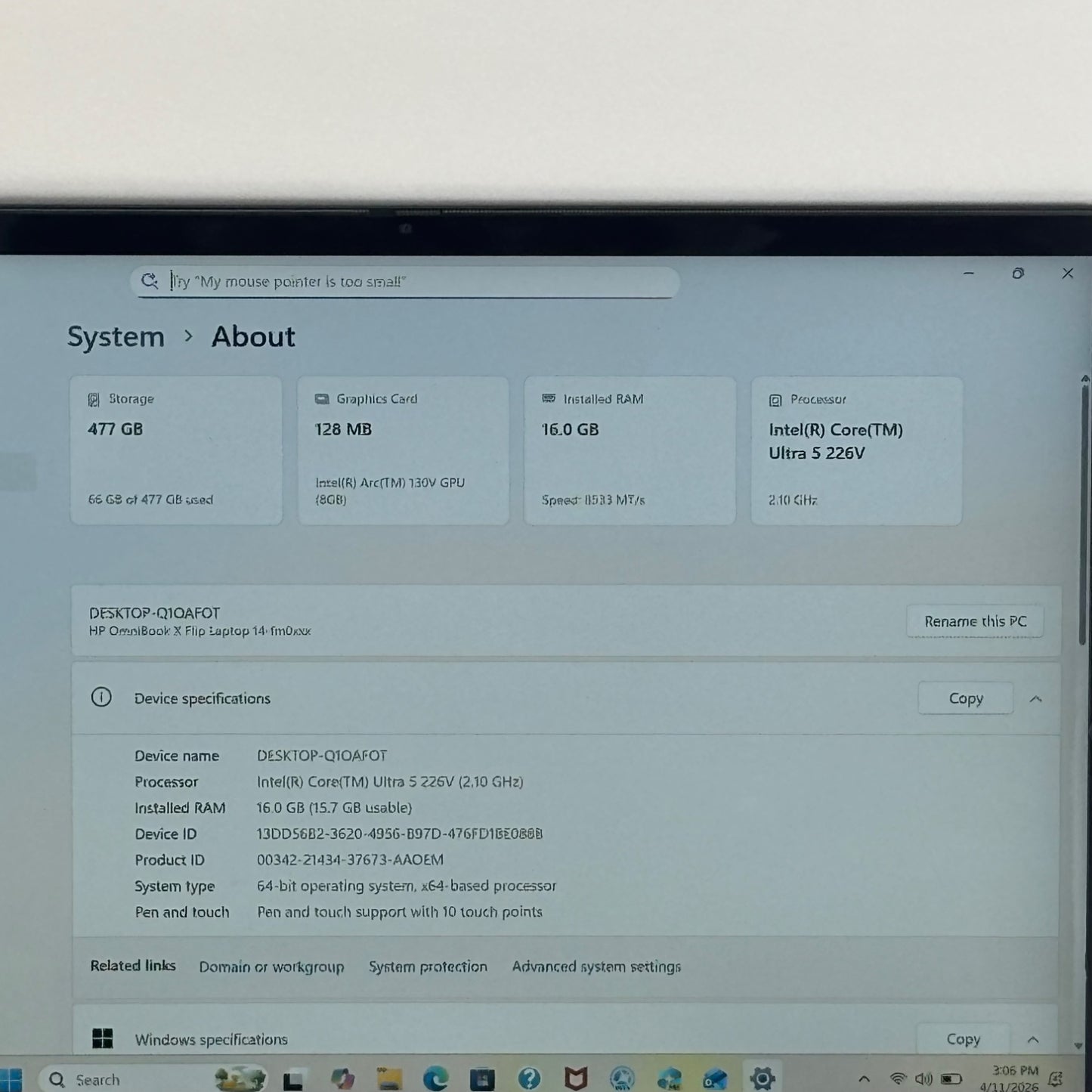1092x1092 pixels.
Task: Copy the Device specifications
Action: pyautogui.click(x=965, y=699)
